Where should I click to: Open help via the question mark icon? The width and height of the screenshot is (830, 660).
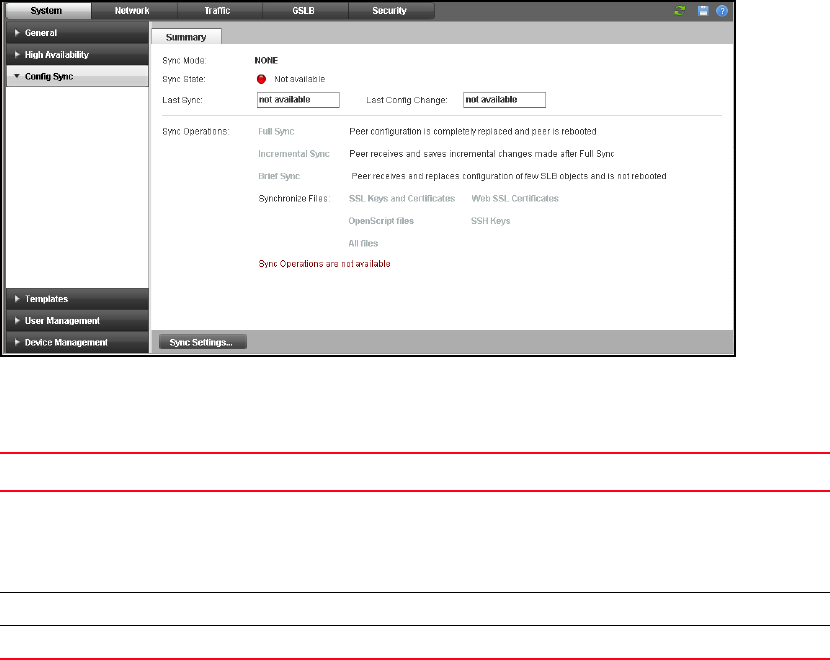click(721, 11)
